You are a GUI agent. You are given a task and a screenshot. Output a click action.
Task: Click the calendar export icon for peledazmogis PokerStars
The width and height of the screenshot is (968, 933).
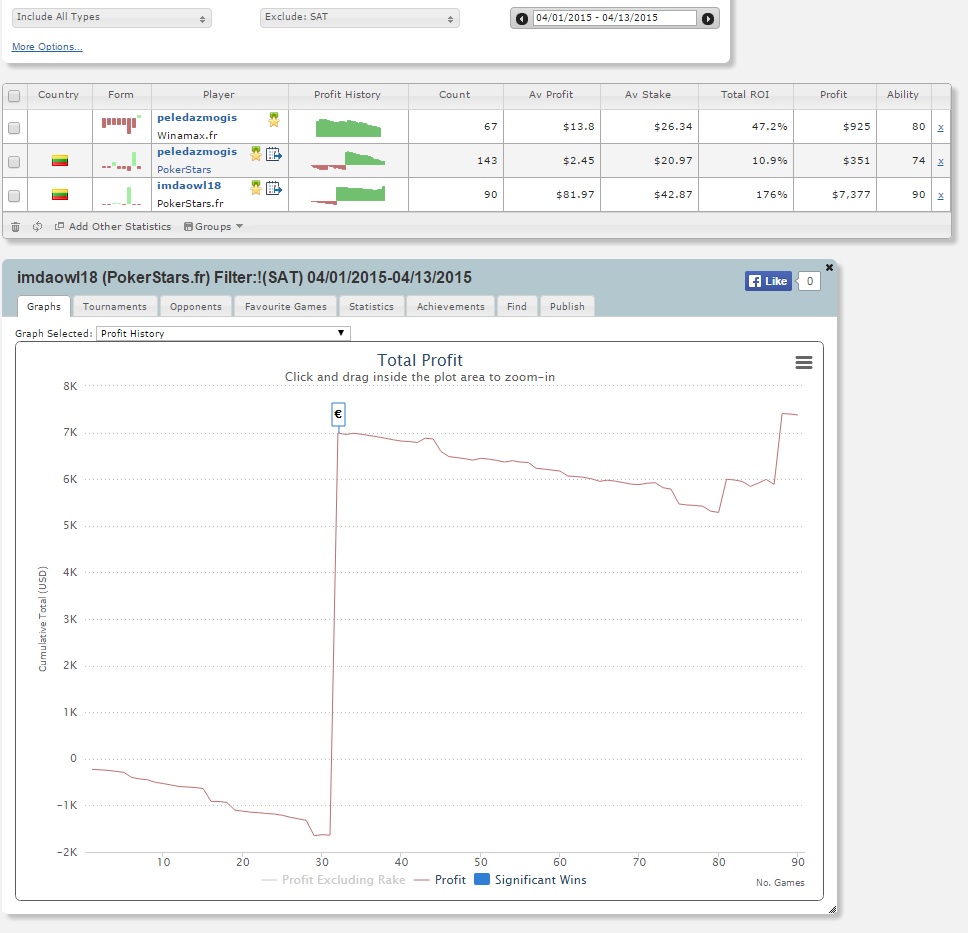(x=273, y=154)
